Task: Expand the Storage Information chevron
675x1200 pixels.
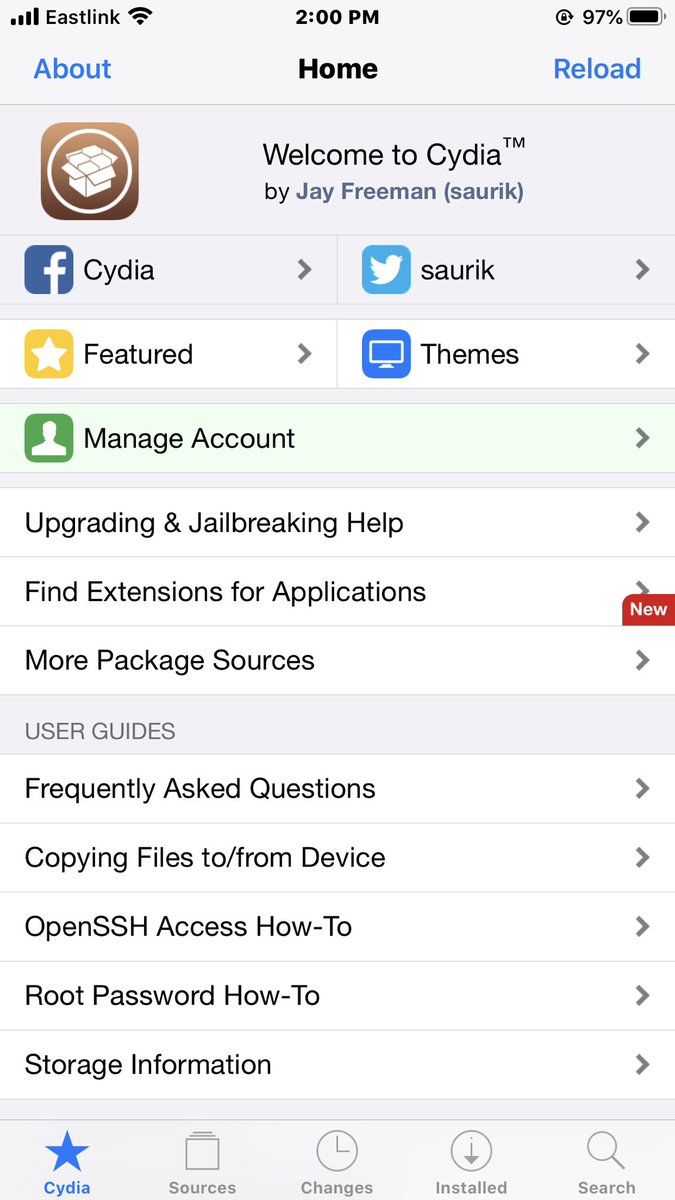Action: [642, 1064]
